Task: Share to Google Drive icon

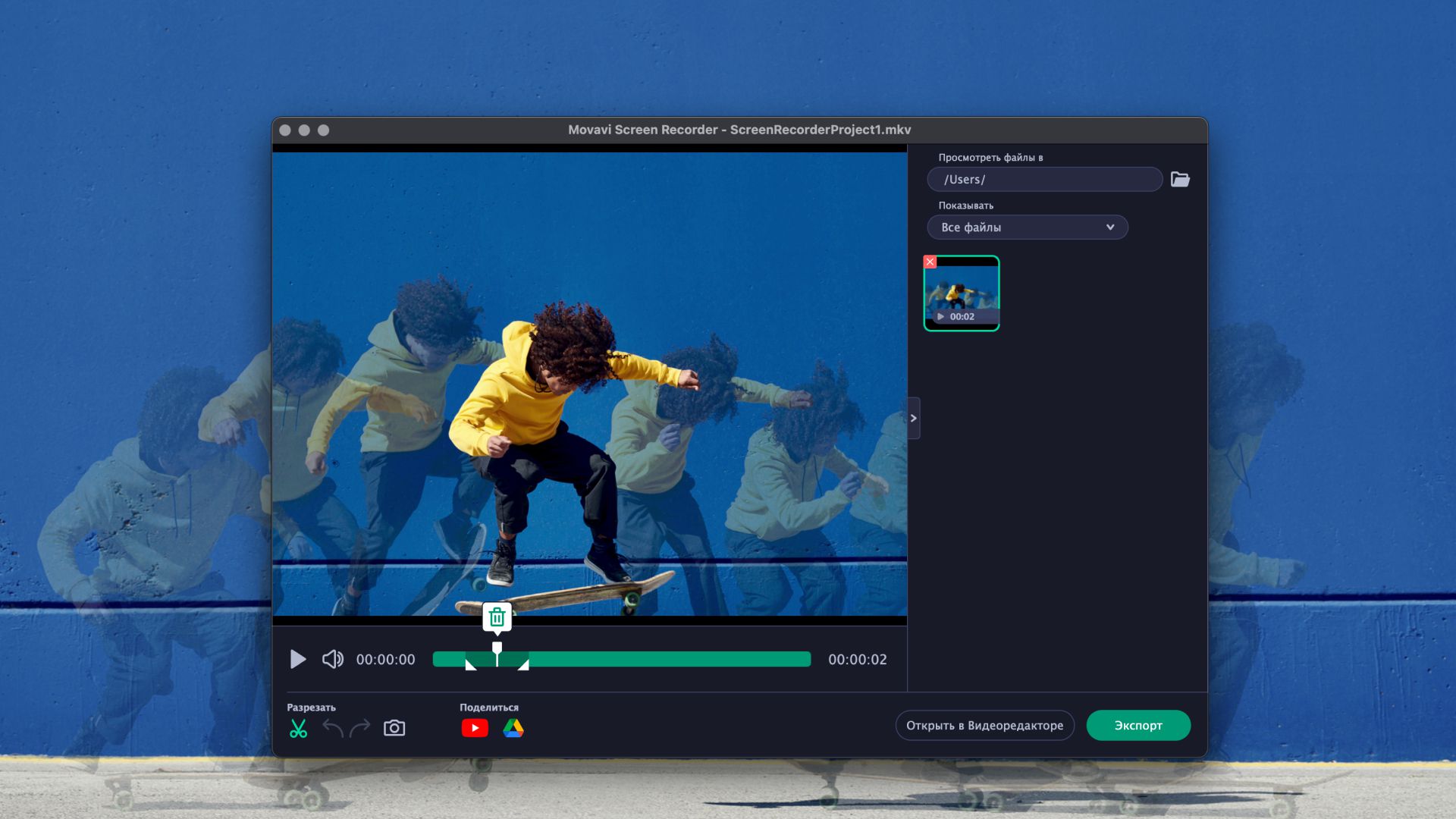Action: 513,728
